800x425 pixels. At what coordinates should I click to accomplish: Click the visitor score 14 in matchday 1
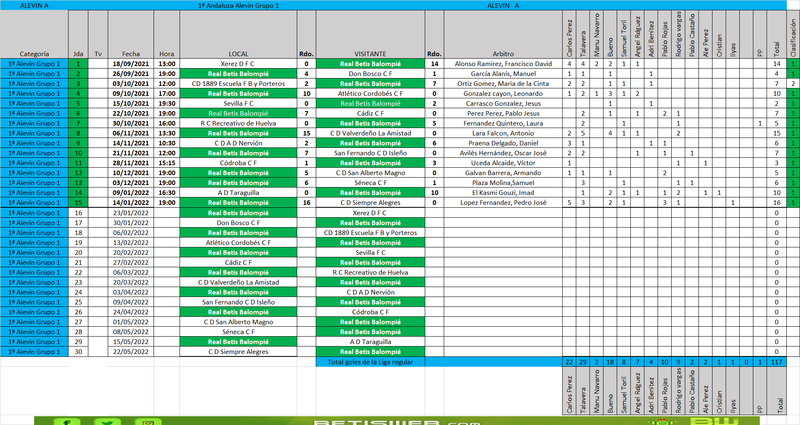[434, 64]
